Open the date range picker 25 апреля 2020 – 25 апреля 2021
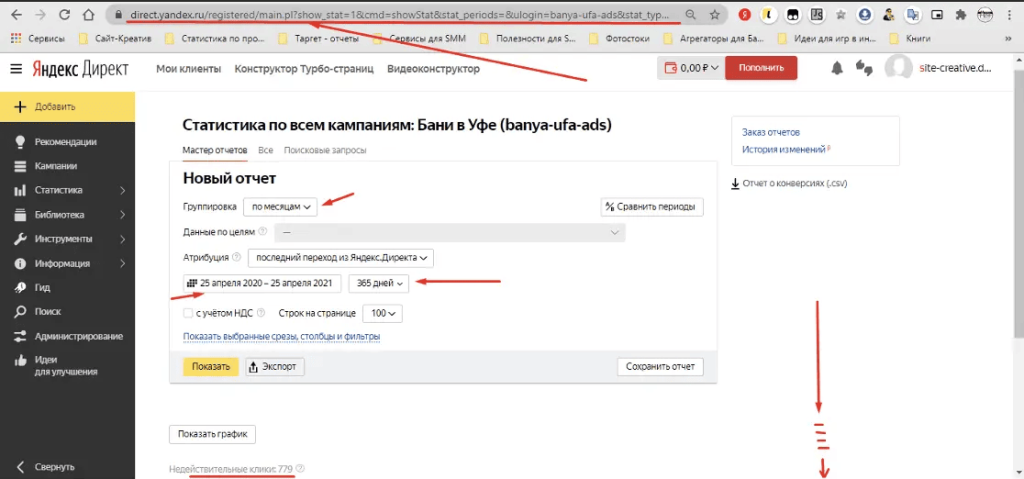Image resolution: width=1024 pixels, height=479 pixels. (x=262, y=283)
